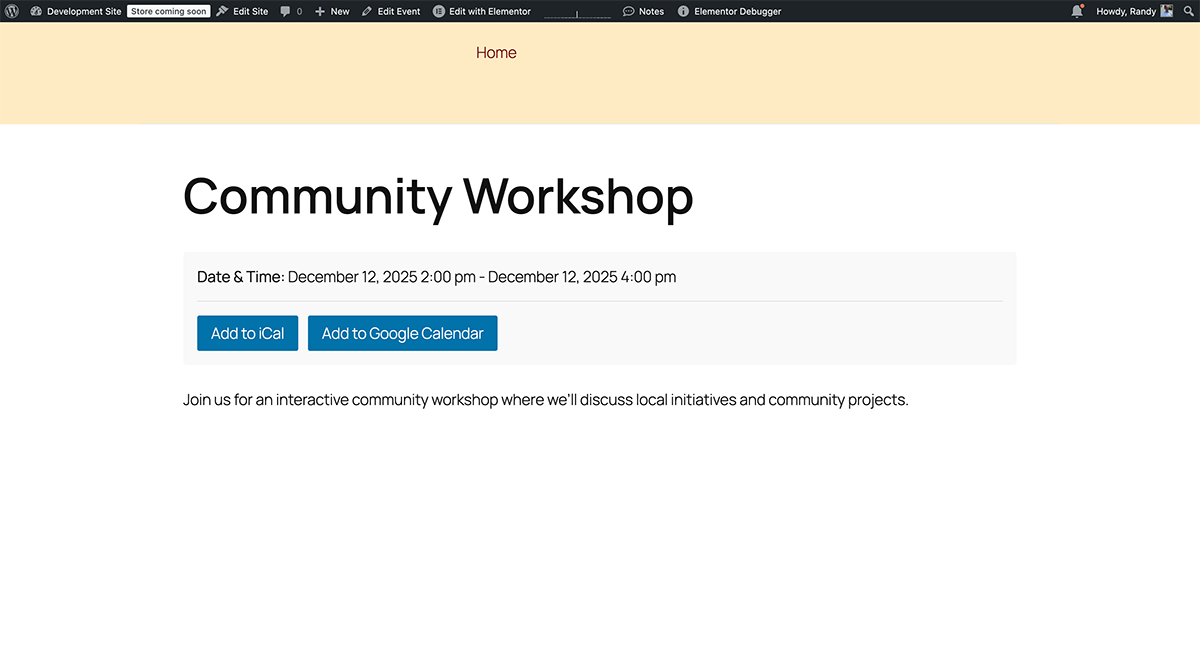
Task: Expand the New content menu
Action: coord(332,11)
